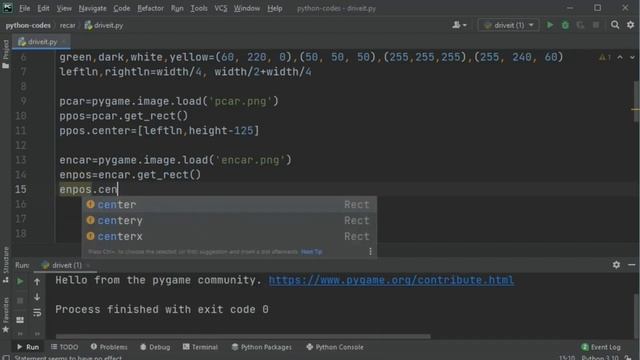This screenshot has width=640, height=360.
Task: Open Run panel options gear
Action: coord(616,265)
